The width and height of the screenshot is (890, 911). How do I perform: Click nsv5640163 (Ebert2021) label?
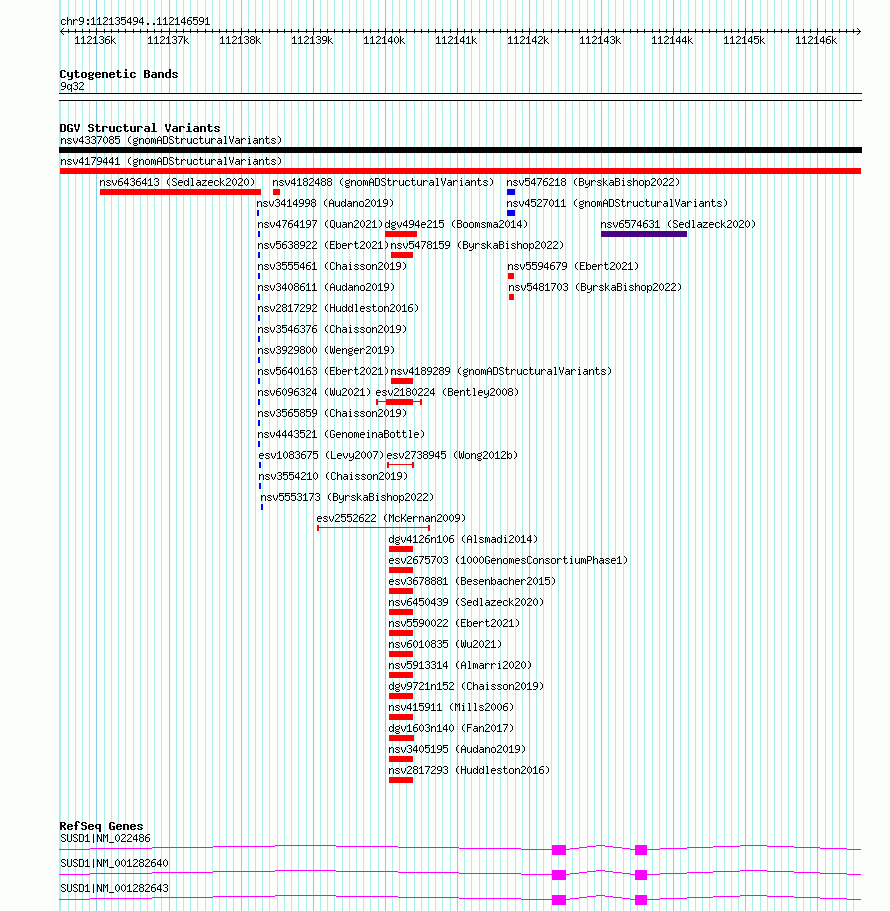click(323, 370)
